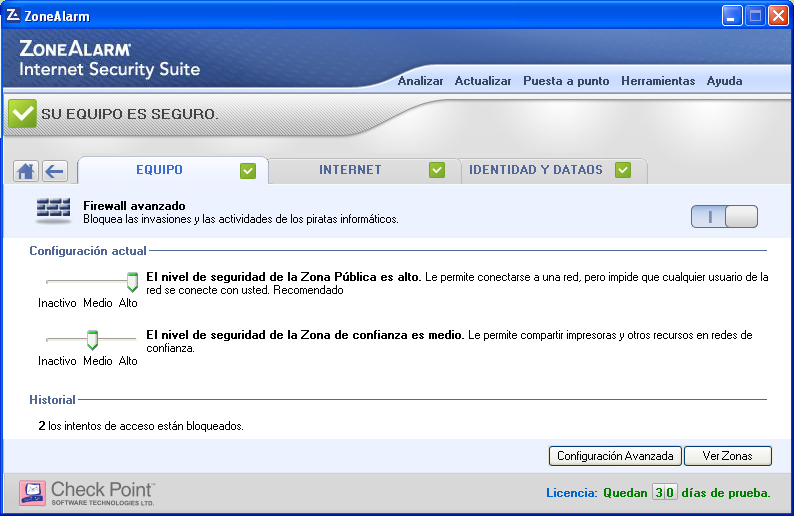Click the 30 days trial counter
The width and height of the screenshot is (794, 516).
click(664, 492)
